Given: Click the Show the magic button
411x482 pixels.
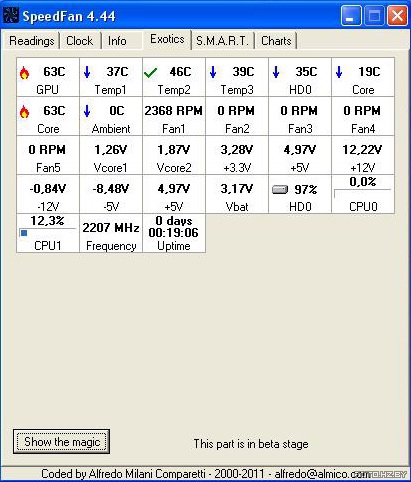Looking at the screenshot, I should click(62, 442).
